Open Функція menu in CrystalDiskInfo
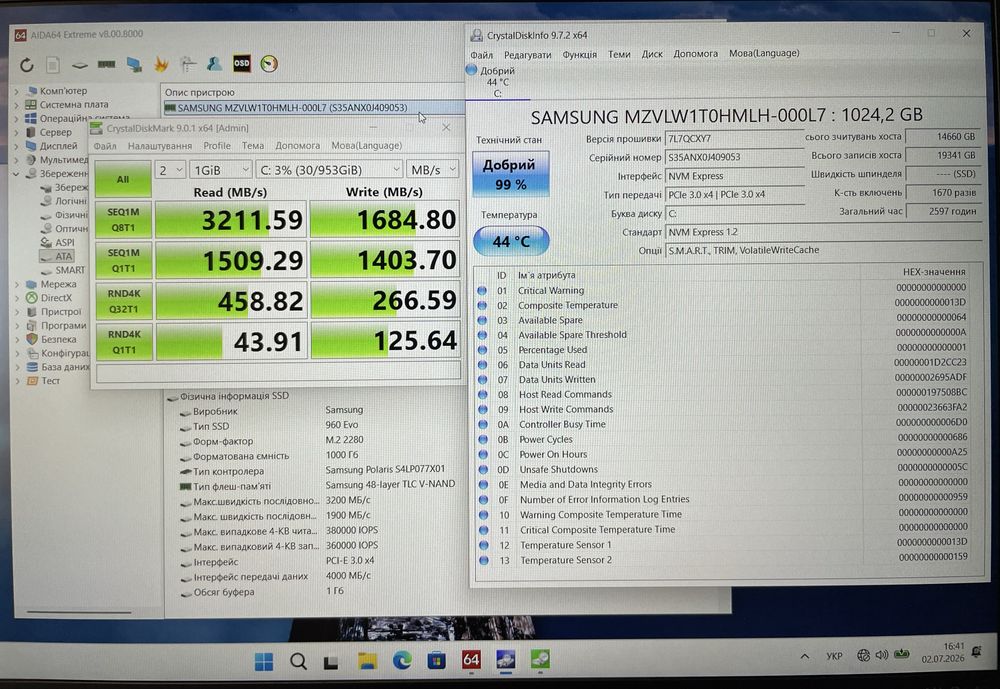1000x689 pixels. coord(580,54)
